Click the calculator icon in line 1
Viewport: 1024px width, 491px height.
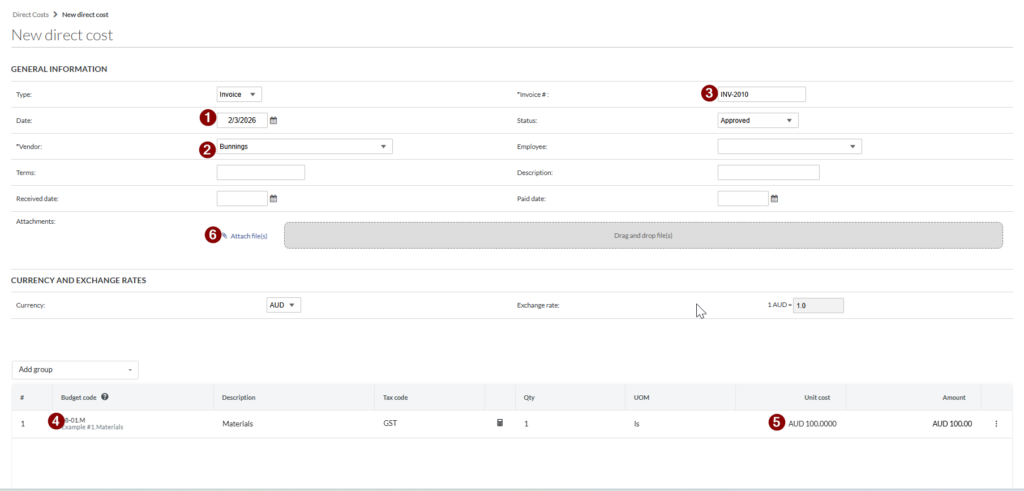coord(500,423)
